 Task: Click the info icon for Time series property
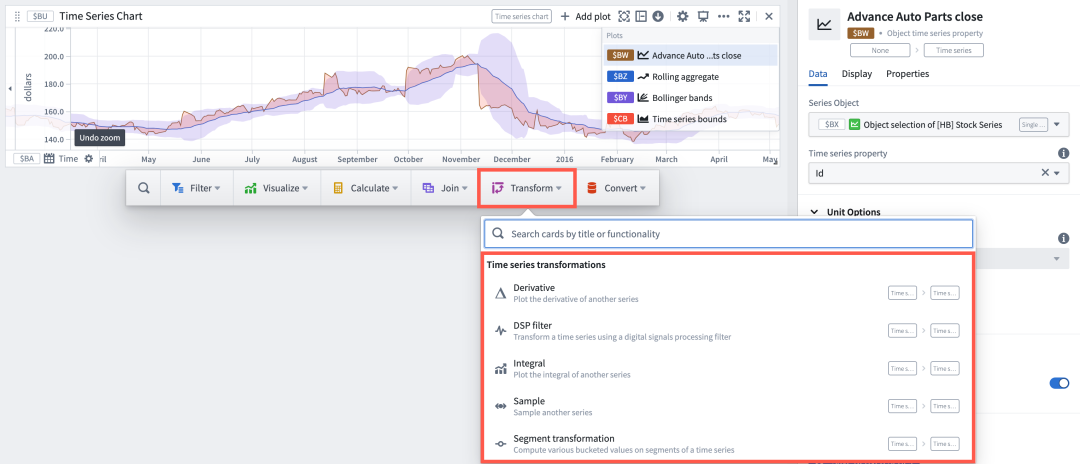[1063, 153]
